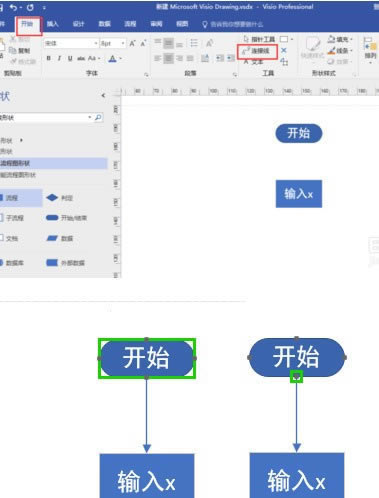Select Align Center paragraph icon
This screenshot has width=379, height=498.
tap(169, 58)
